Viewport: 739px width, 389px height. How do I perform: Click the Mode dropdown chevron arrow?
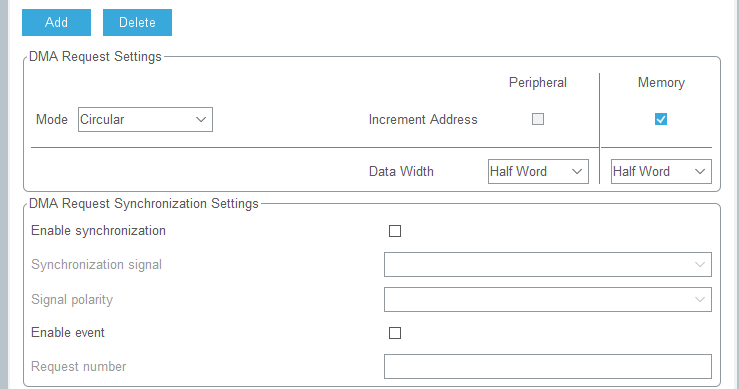201,119
